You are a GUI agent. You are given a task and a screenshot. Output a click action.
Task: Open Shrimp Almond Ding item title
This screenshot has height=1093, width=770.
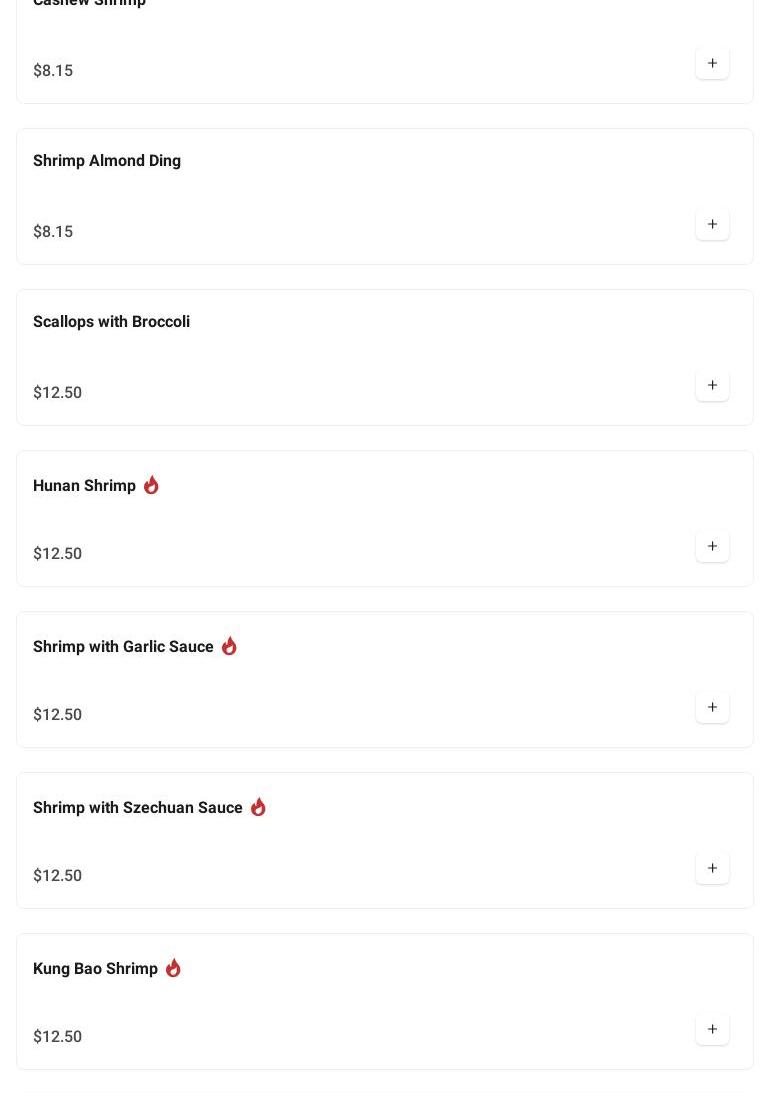click(x=107, y=161)
